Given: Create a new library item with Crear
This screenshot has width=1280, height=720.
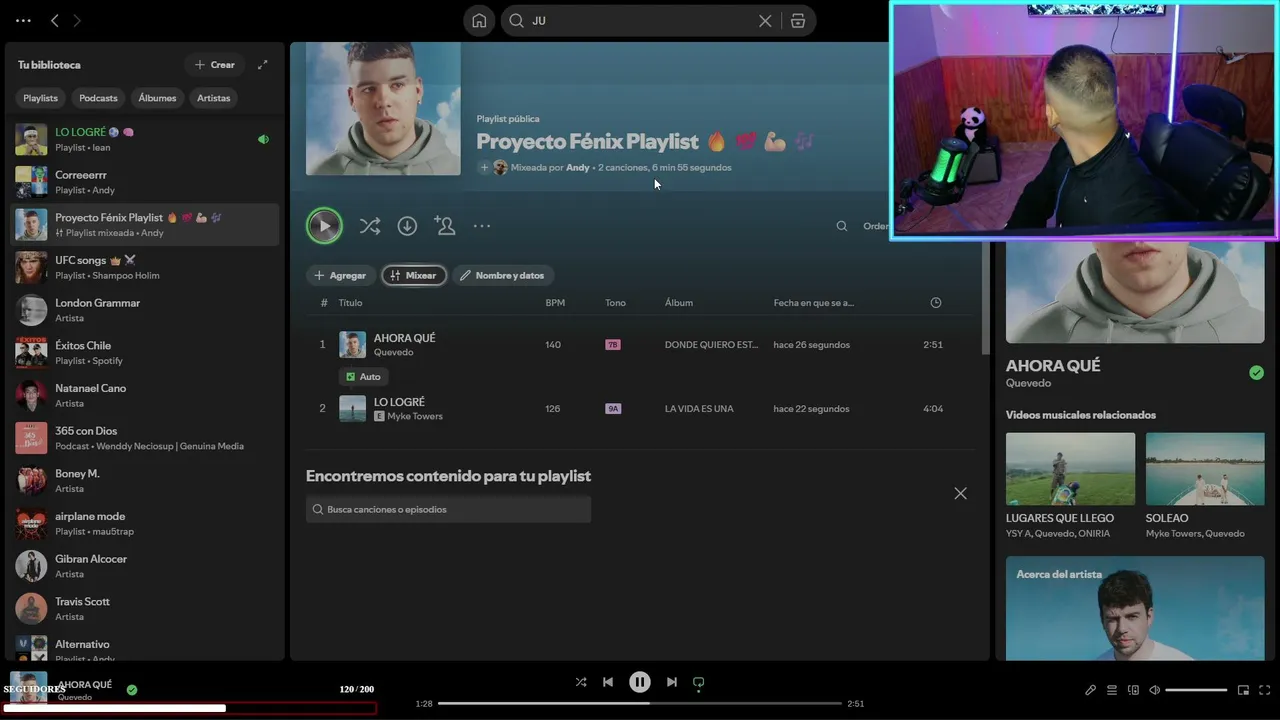Looking at the screenshot, I should (x=215, y=65).
